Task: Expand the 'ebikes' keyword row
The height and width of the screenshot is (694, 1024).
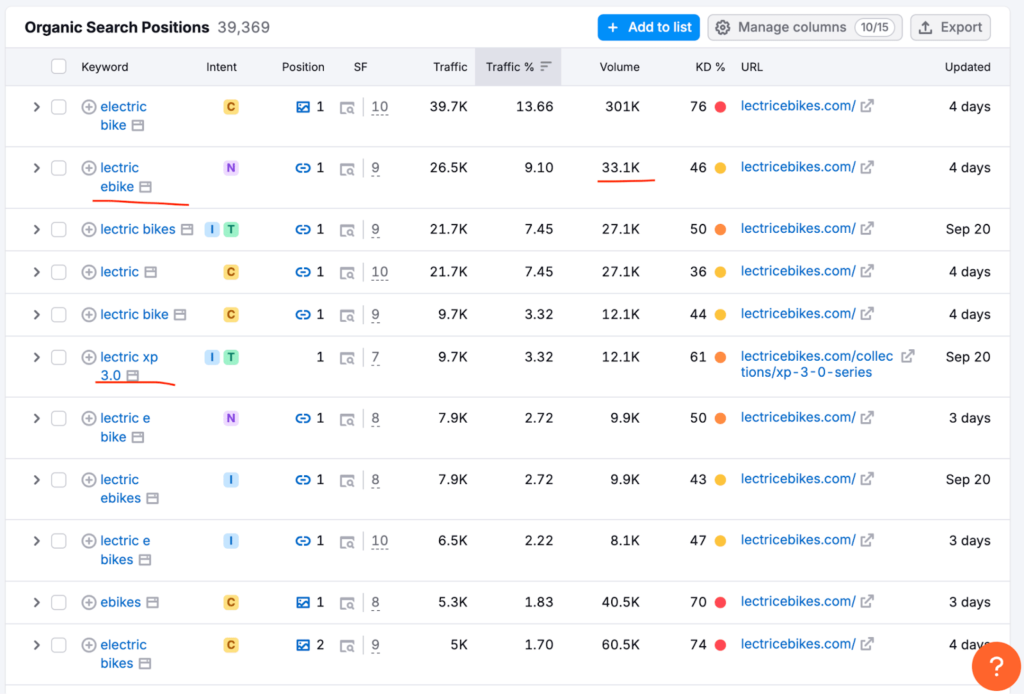Action: point(36,603)
